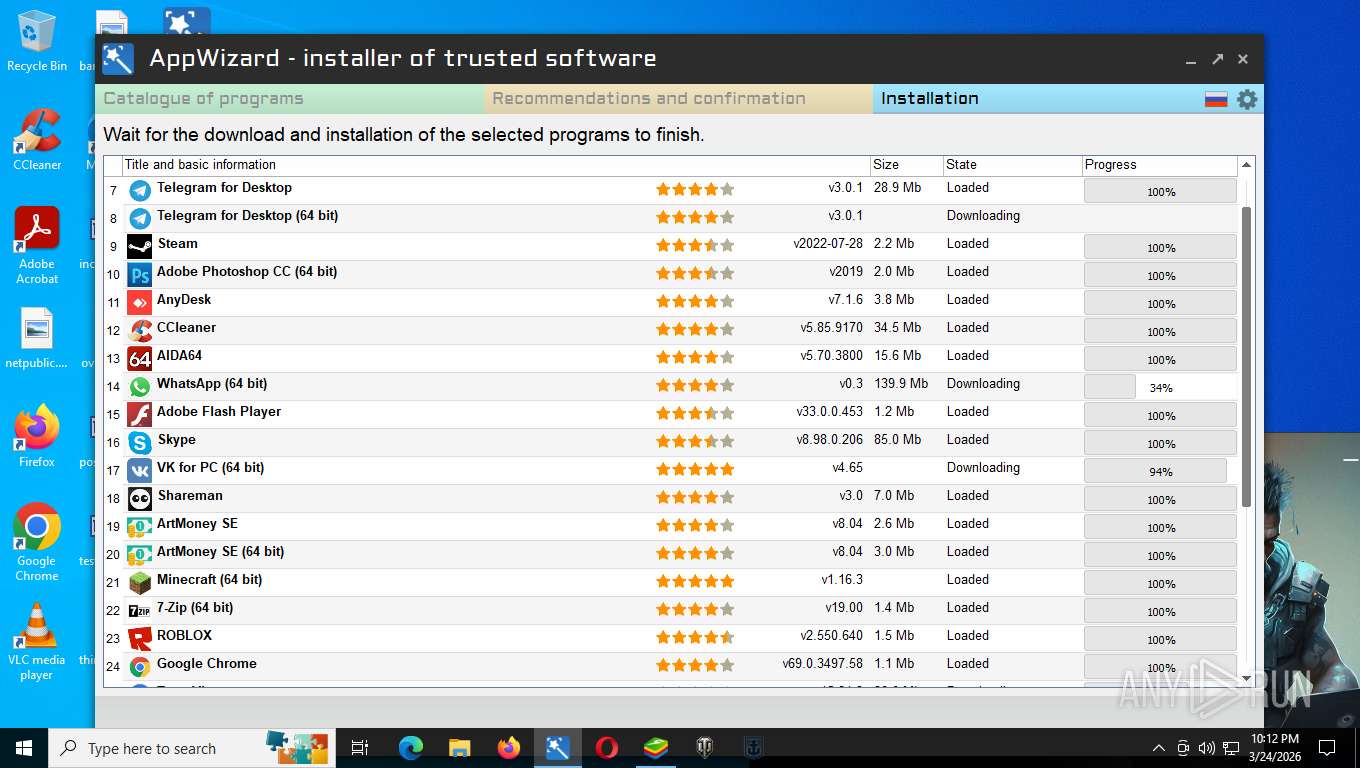The image size is (1360, 768).
Task: Click the volume icon in system tray
Action: (x=1206, y=748)
